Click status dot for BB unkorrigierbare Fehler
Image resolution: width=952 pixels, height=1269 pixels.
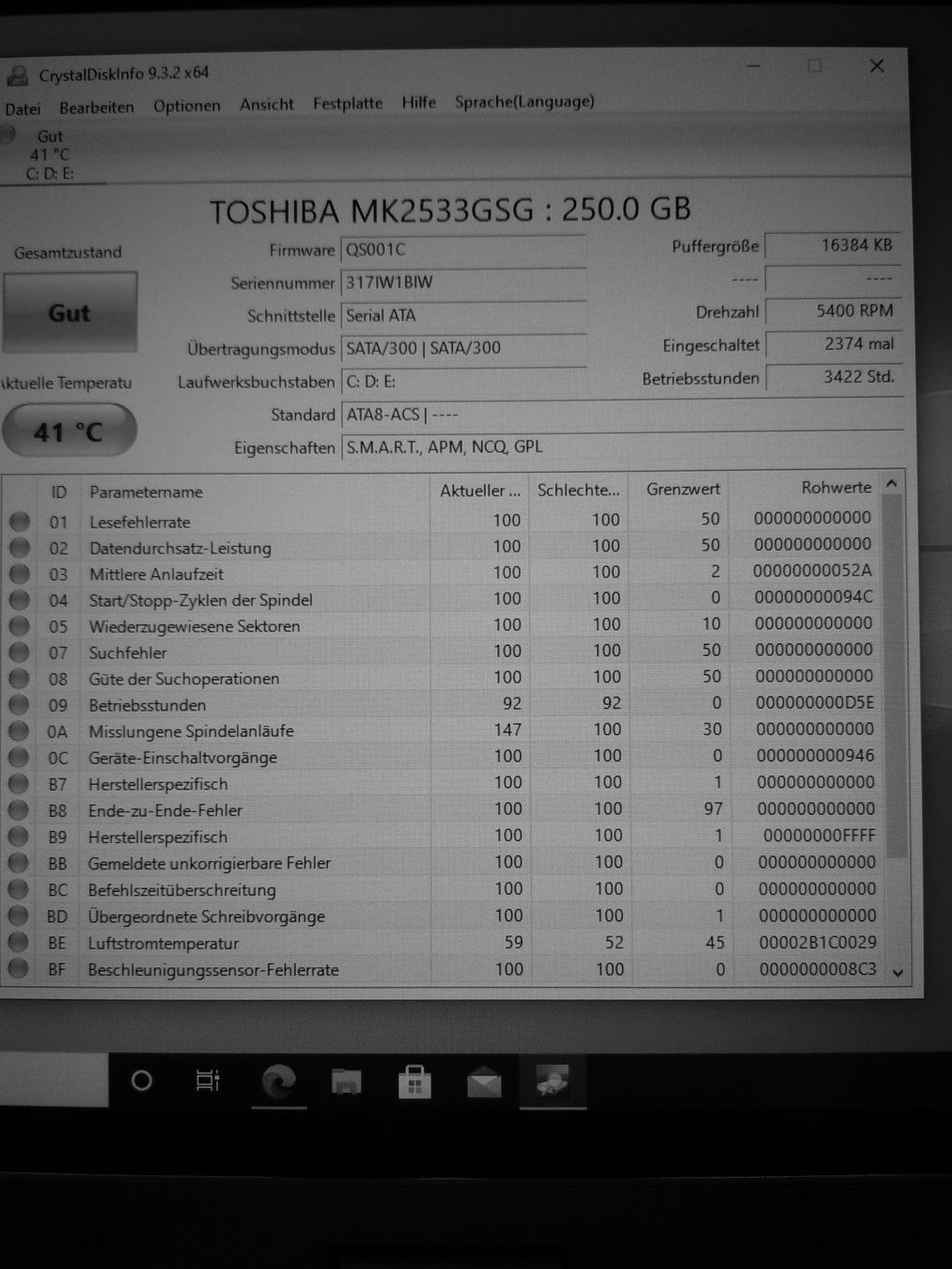(x=18, y=863)
